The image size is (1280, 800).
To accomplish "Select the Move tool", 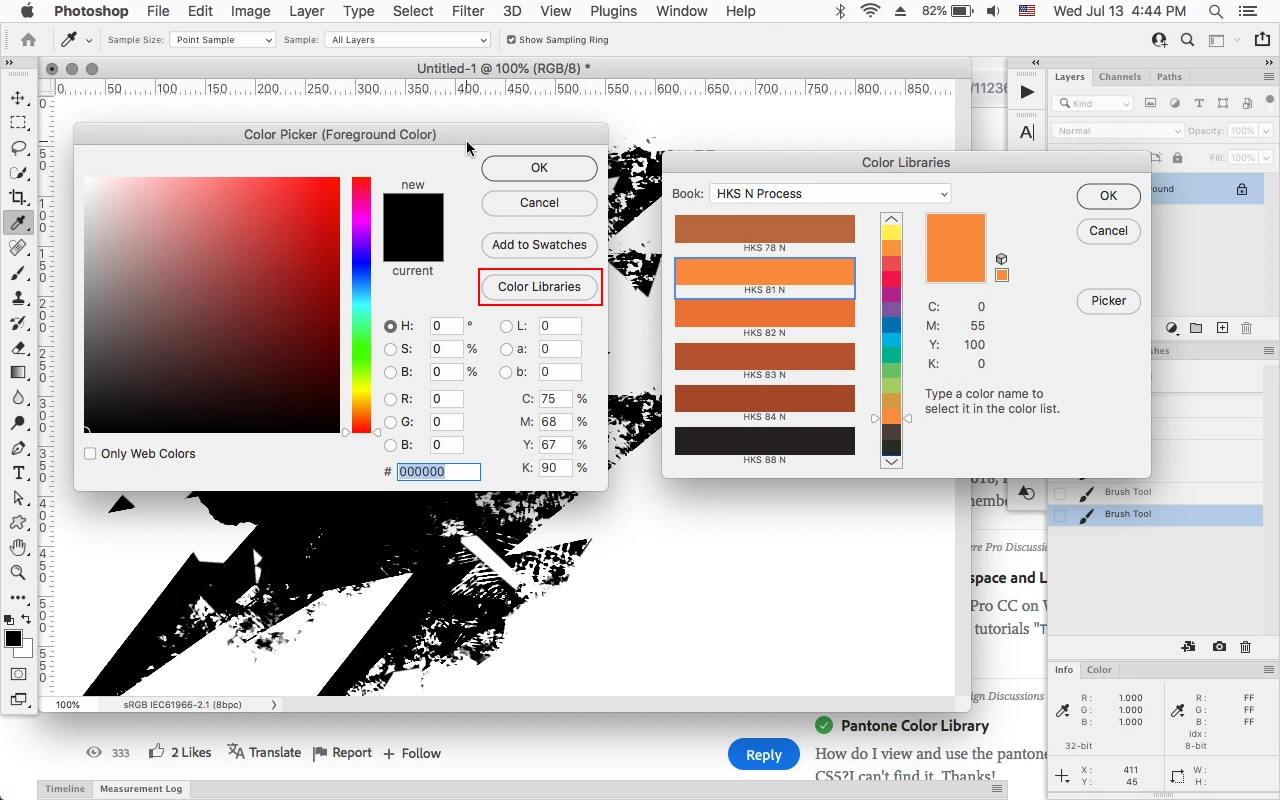I will (x=18, y=98).
